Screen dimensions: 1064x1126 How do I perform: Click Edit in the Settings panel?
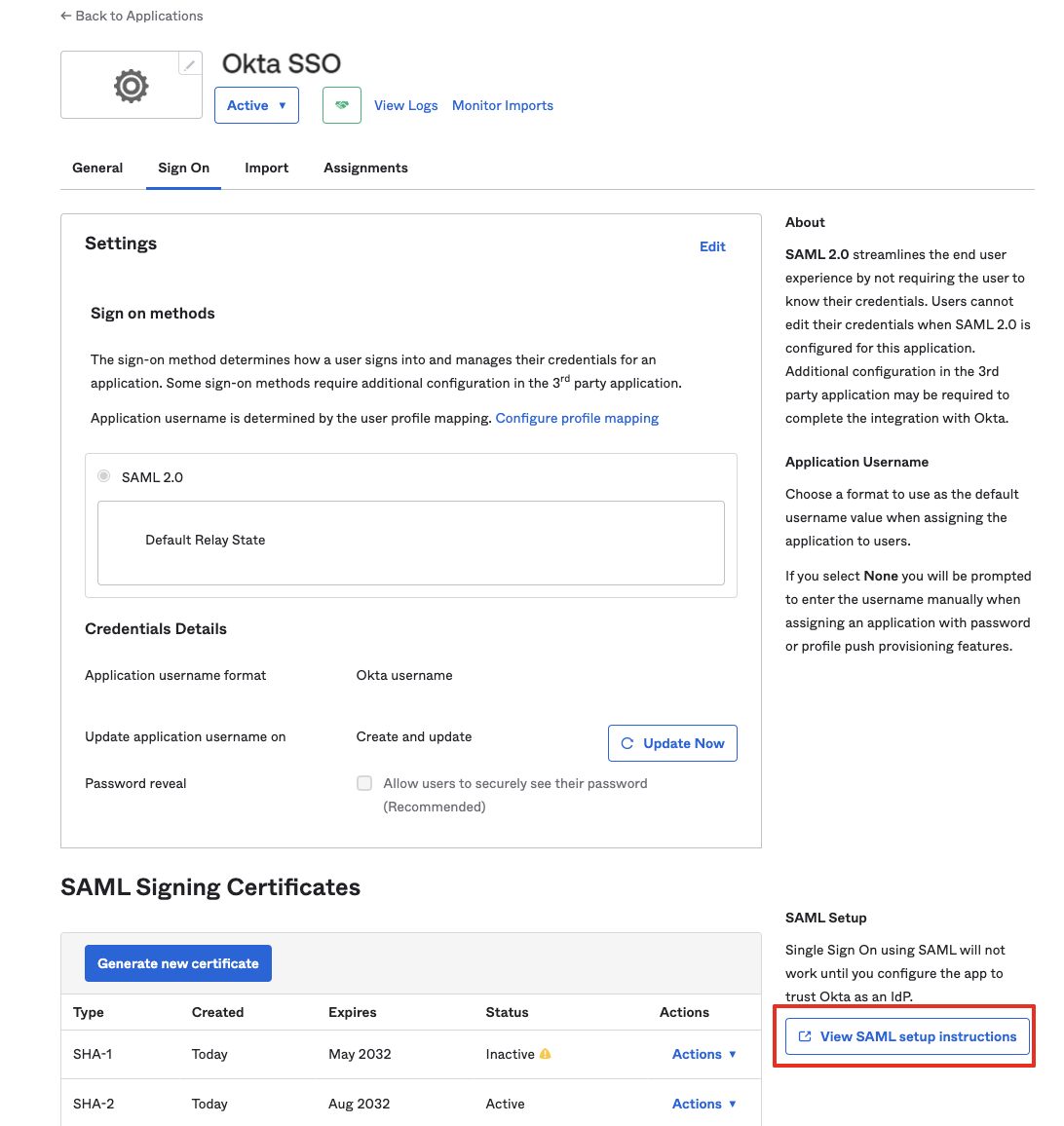712,246
